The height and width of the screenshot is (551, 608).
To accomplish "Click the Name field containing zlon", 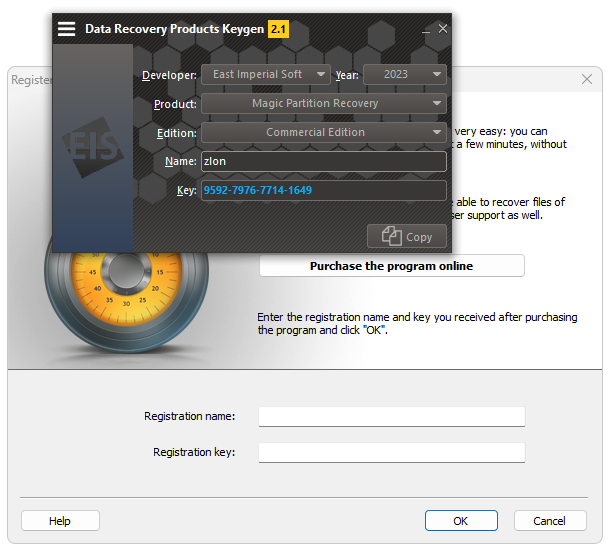I will pos(324,161).
